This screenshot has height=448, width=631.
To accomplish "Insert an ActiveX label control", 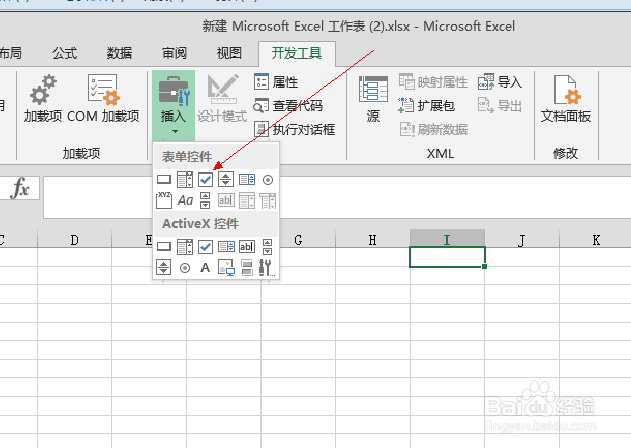I will click(x=205, y=268).
